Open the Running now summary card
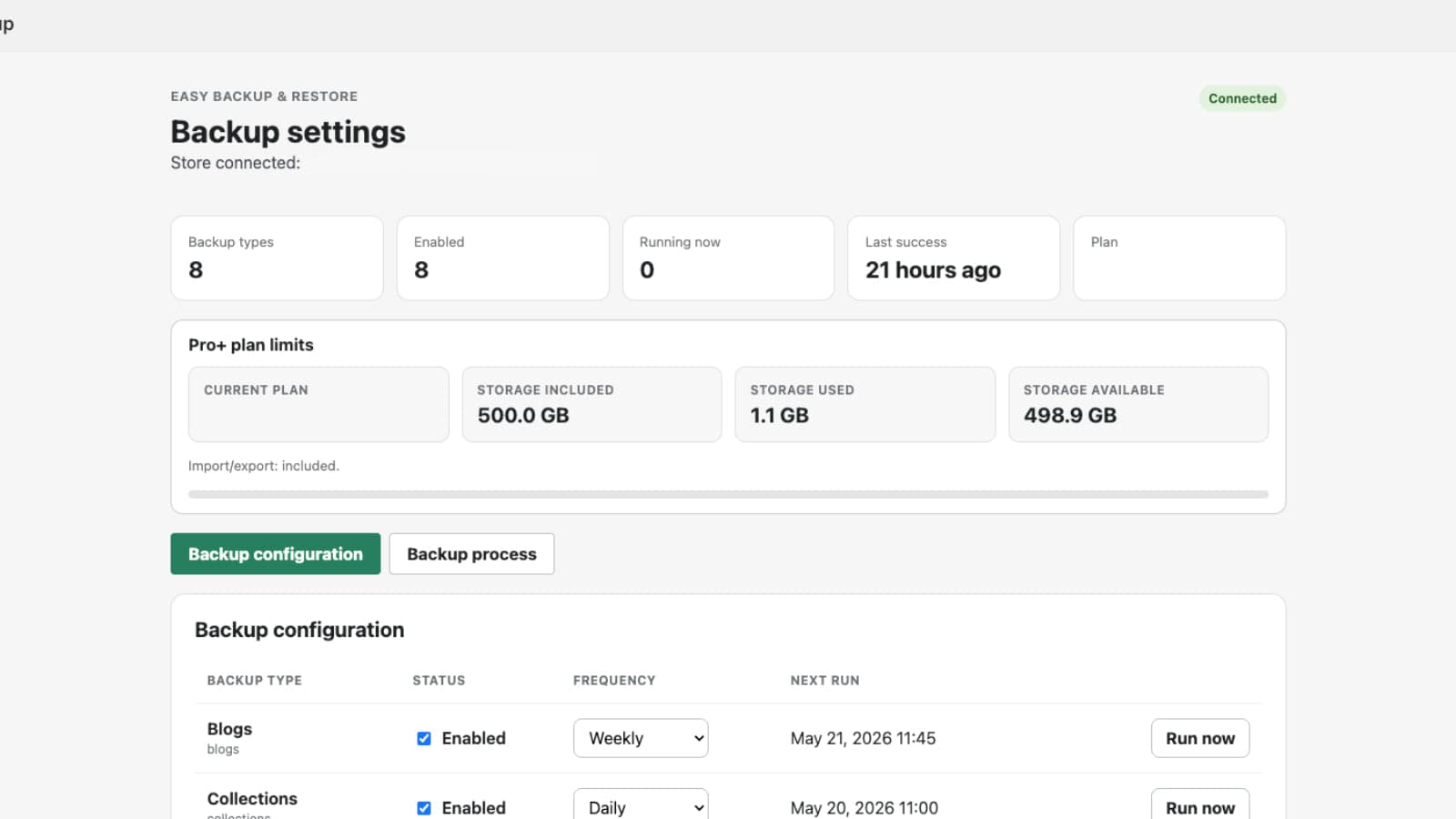 pos(728,258)
